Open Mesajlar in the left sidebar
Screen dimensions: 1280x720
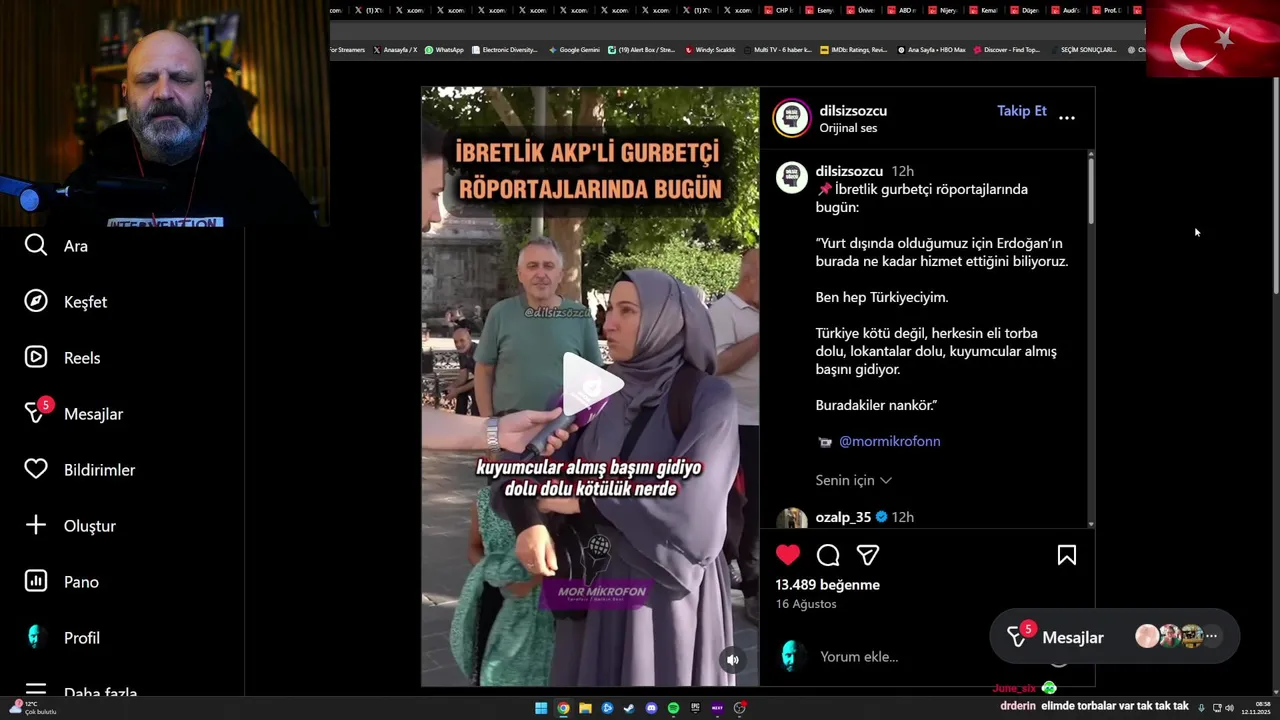[x=73, y=414]
